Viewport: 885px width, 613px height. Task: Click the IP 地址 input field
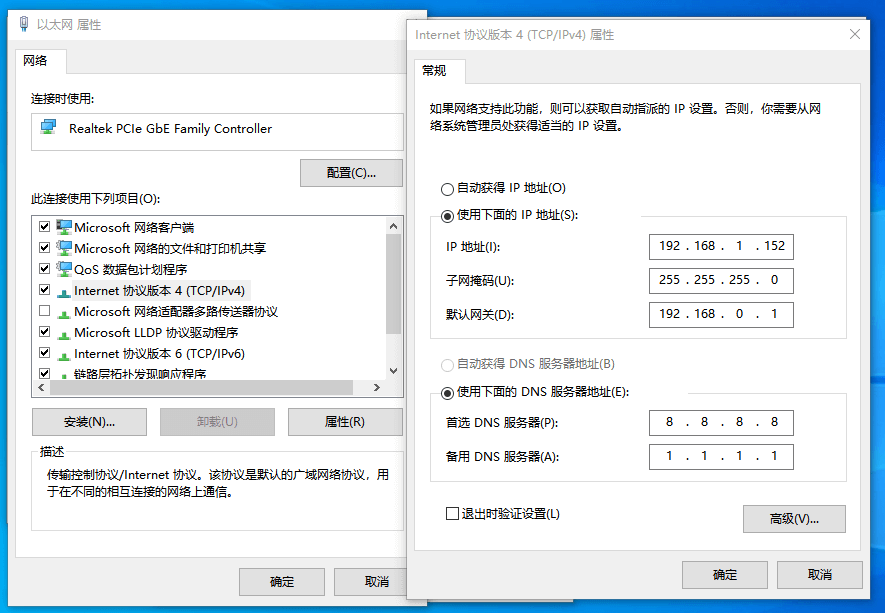click(720, 247)
